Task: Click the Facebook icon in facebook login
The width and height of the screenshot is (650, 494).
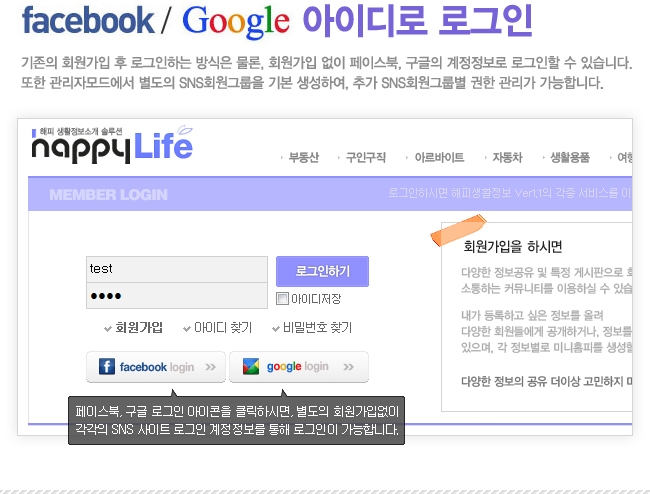Action: pyautogui.click(x=107, y=367)
